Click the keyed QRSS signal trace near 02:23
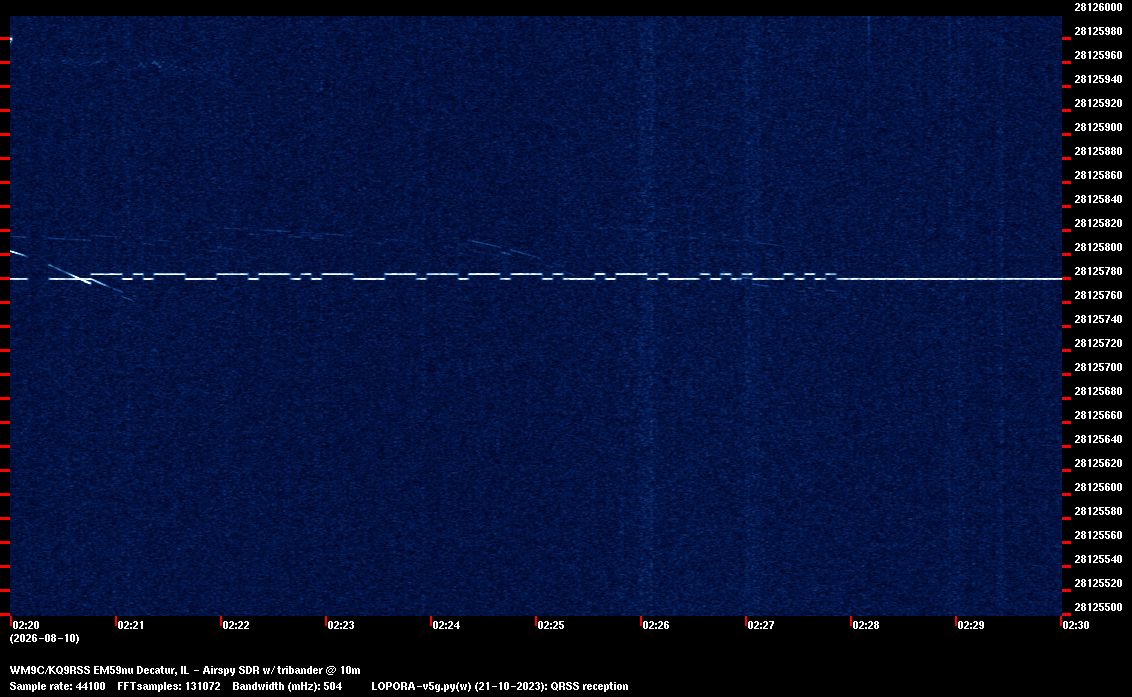The image size is (1132, 697). [x=337, y=275]
